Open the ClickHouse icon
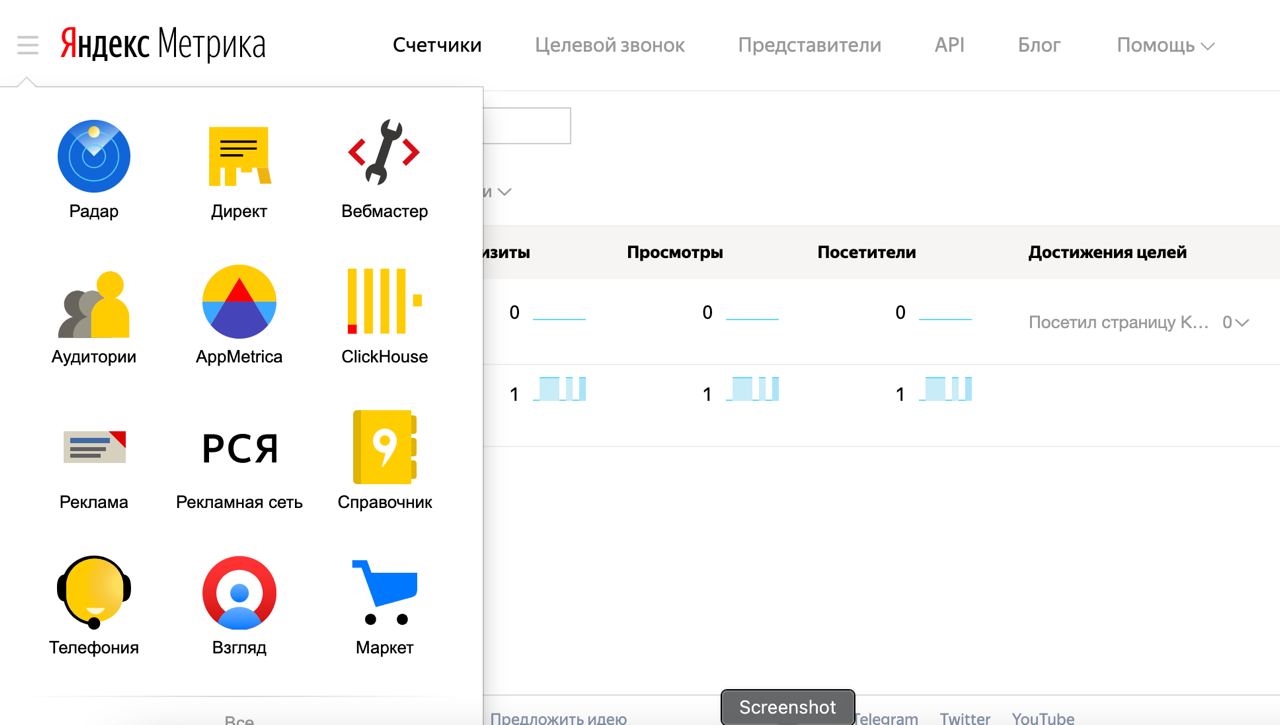 point(384,301)
